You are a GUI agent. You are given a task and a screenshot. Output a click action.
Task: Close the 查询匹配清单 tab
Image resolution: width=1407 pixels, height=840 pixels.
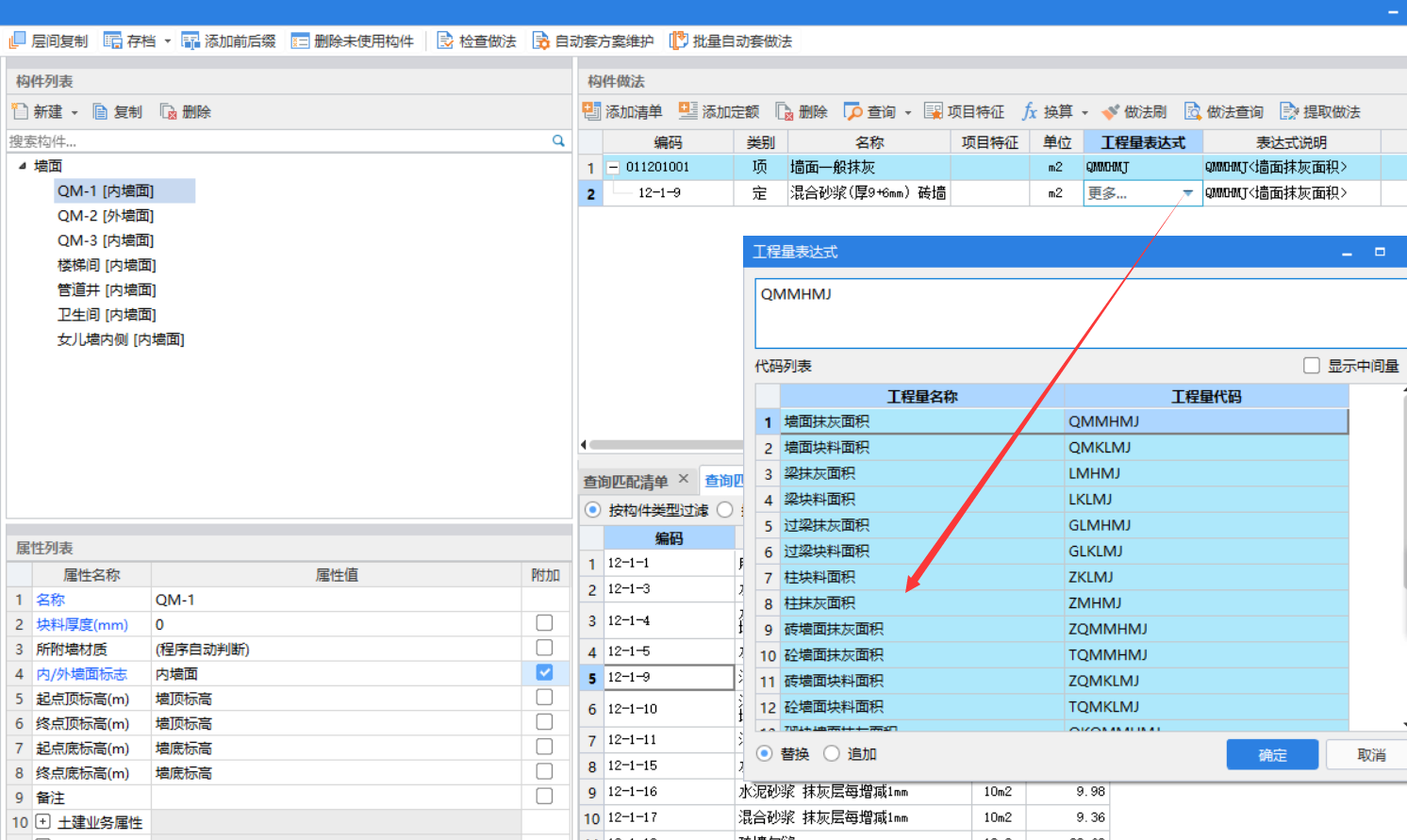(684, 479)
